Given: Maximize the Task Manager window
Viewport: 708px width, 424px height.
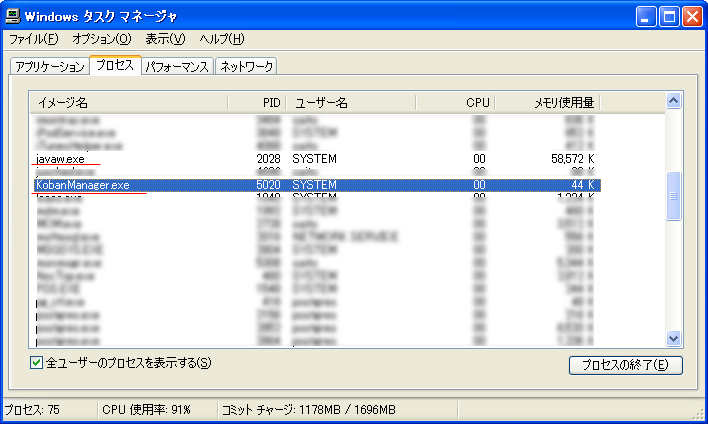Looking at the screenshot, I should (x=669, y=17).
